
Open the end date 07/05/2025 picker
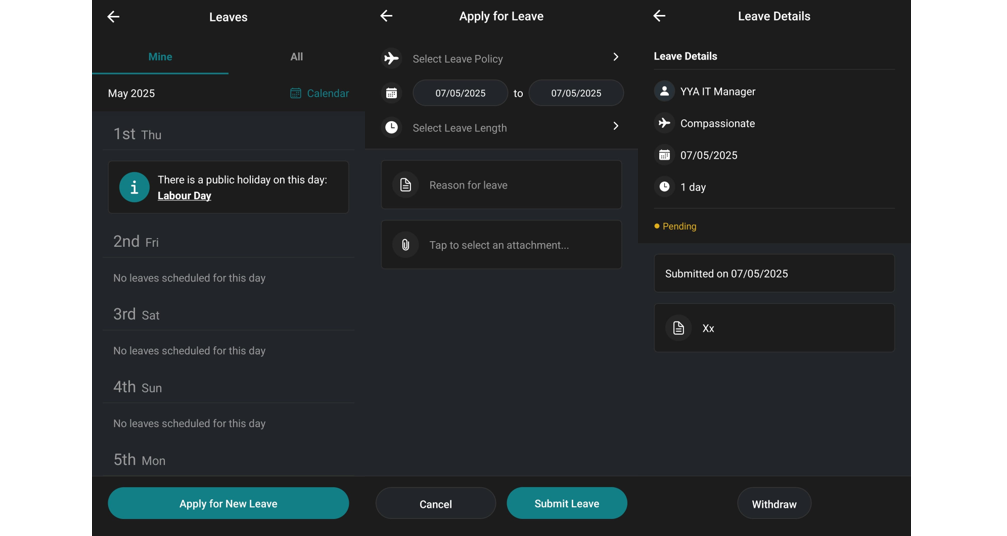click(576, 93)
